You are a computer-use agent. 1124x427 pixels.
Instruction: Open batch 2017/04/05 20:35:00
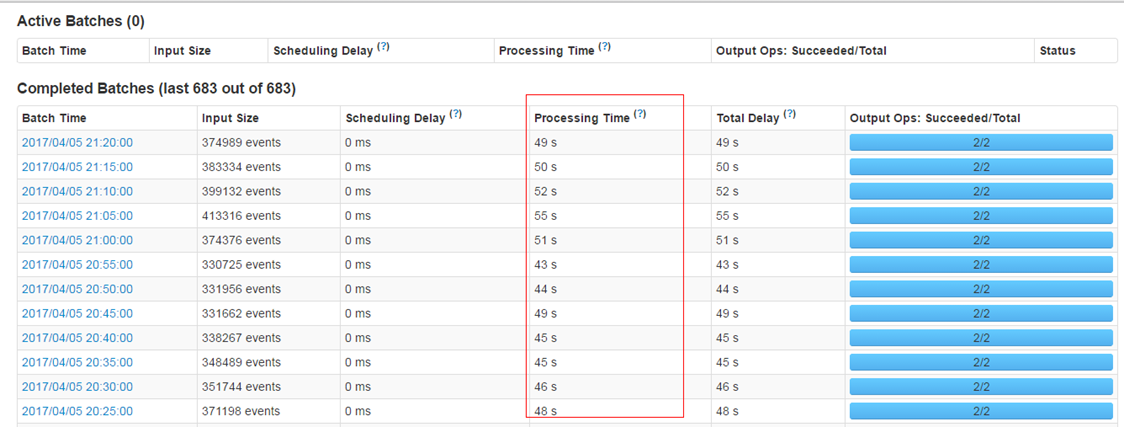[77, 362]
